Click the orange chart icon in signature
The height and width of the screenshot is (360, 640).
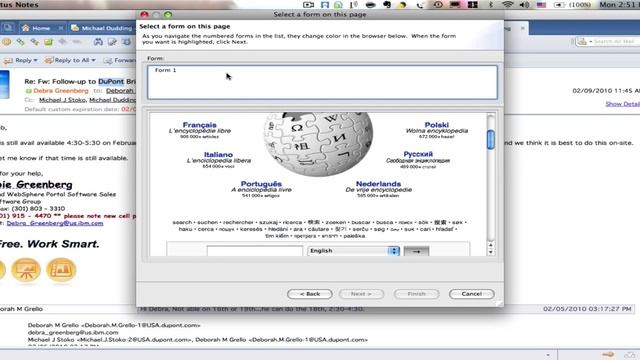point(61,270)
